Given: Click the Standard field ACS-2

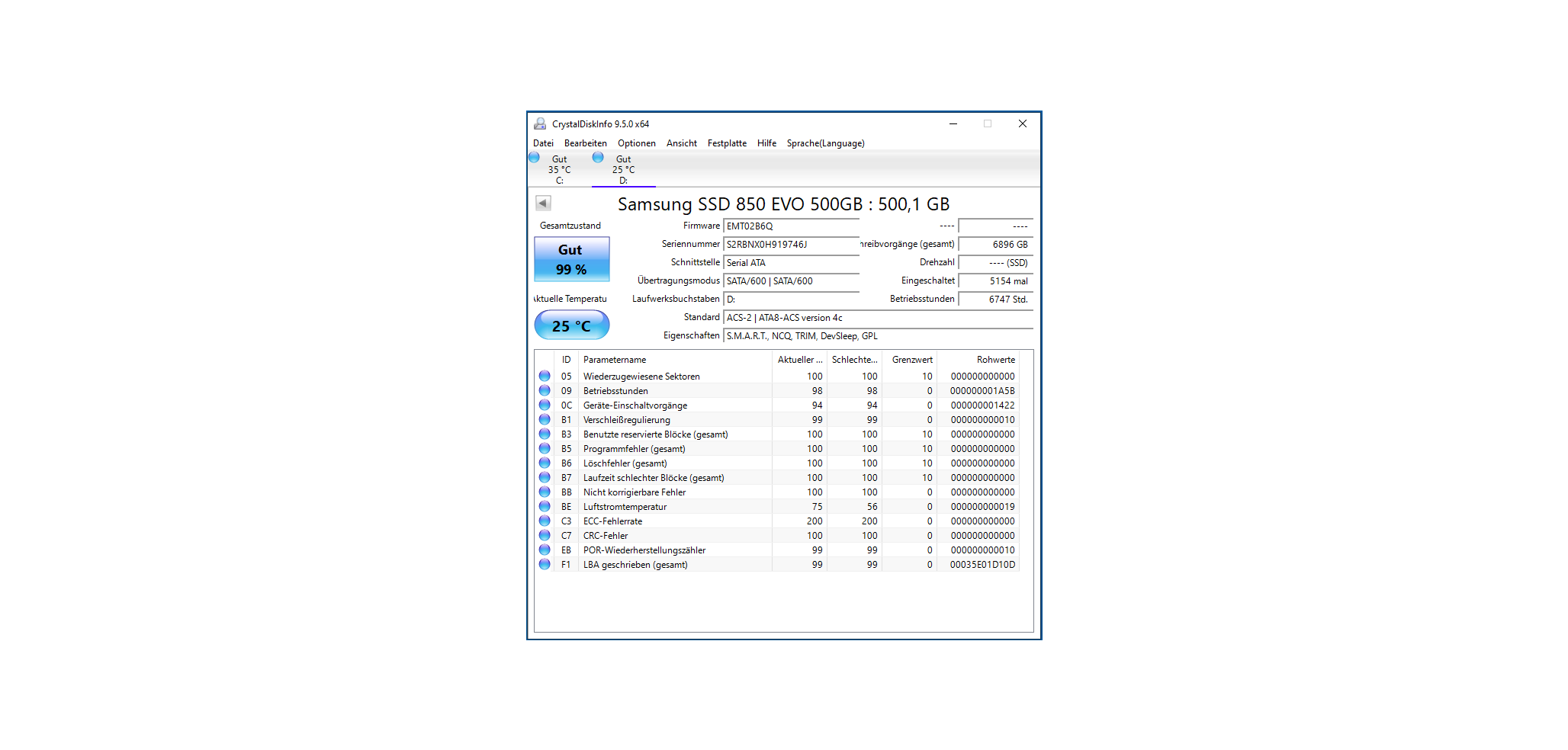Looking at the screenshot, I should [x=878, y=318].
